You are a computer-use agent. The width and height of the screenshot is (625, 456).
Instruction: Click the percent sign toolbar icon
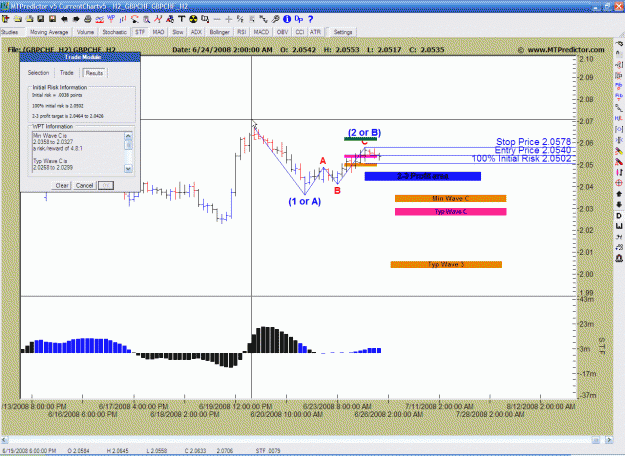coord(240,19)
